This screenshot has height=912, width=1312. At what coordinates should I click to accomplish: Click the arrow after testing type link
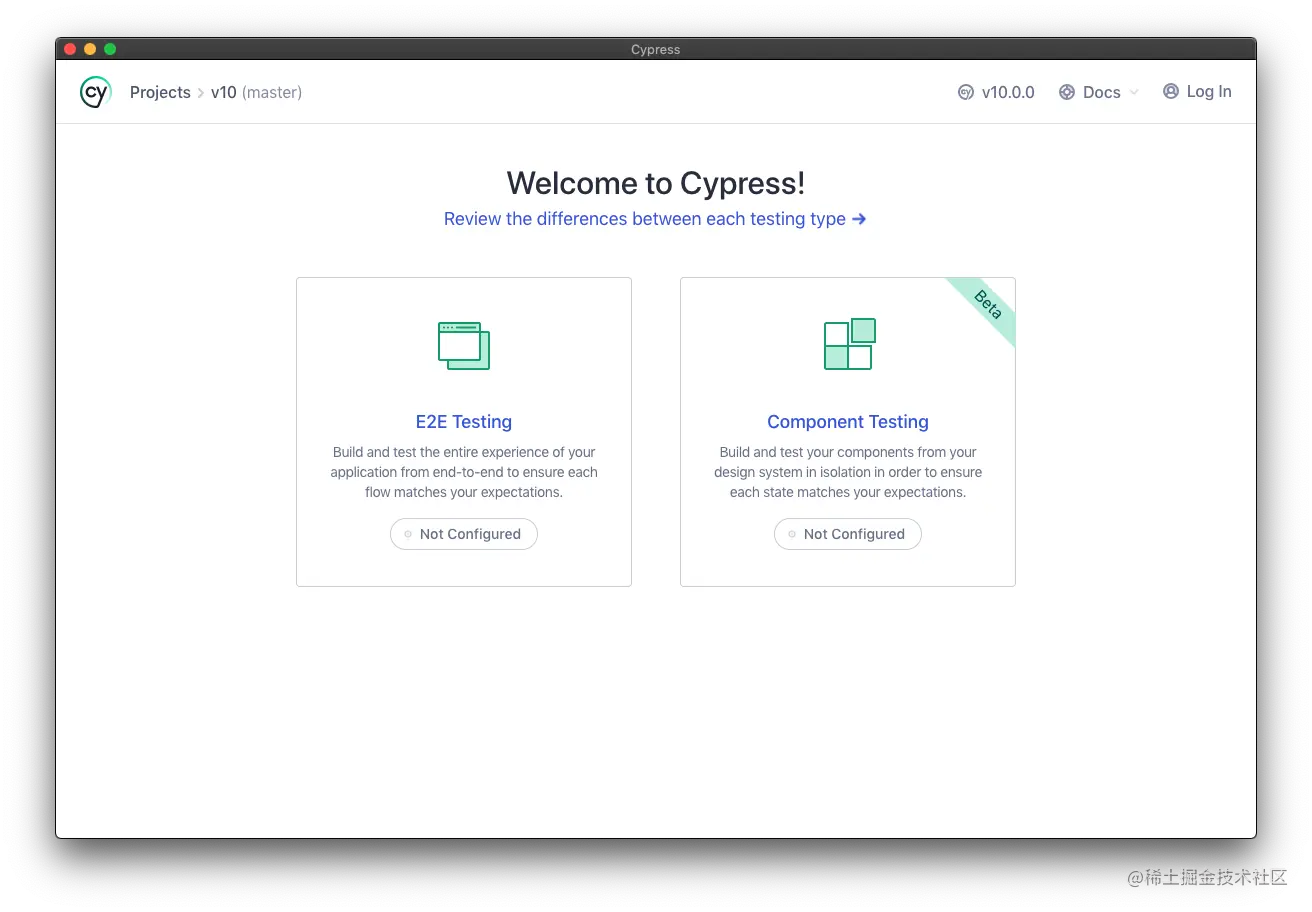coord(859,219)
